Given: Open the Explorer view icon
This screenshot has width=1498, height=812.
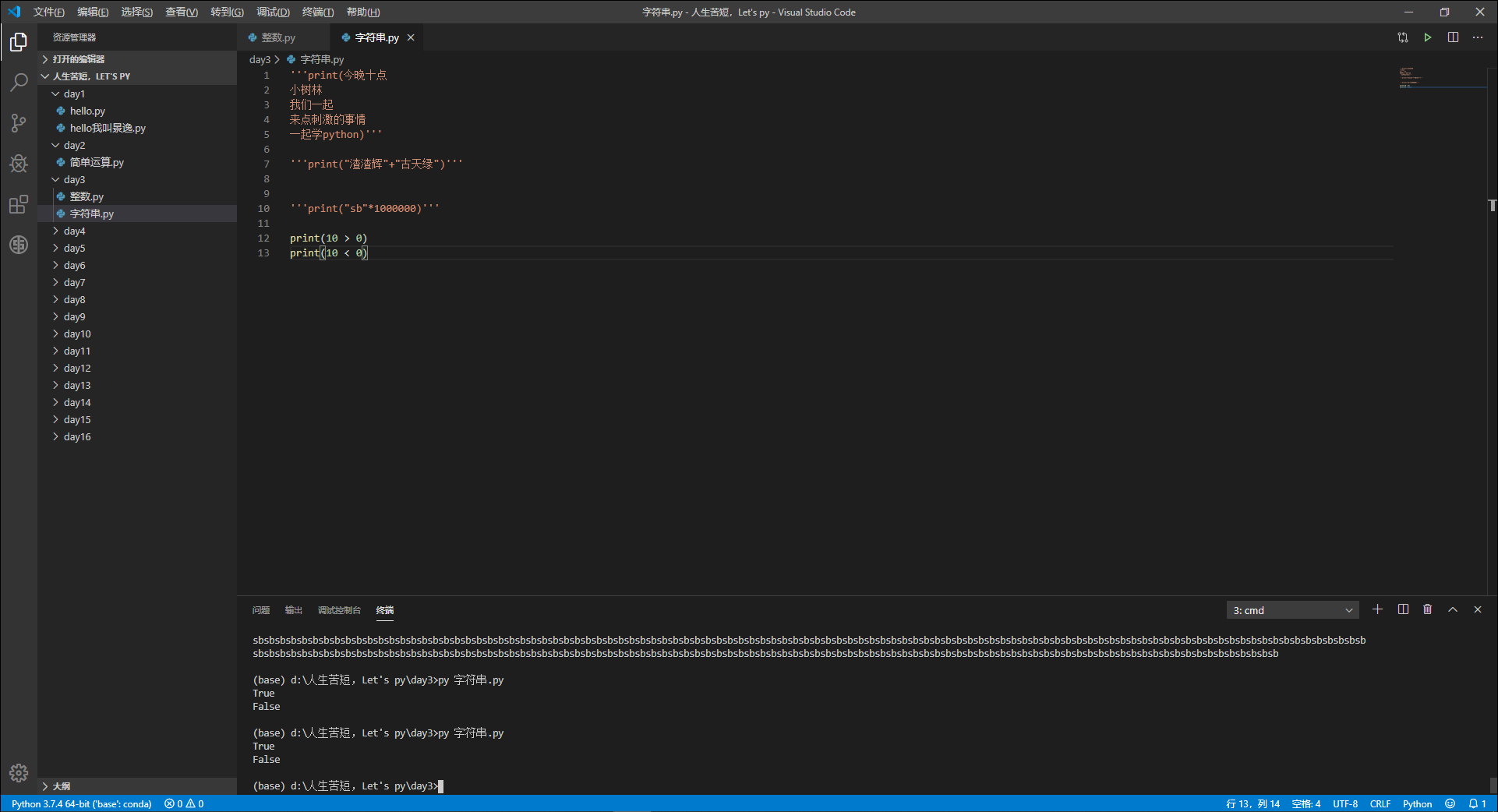Looking at the screenshot, I should pos(19,41).
